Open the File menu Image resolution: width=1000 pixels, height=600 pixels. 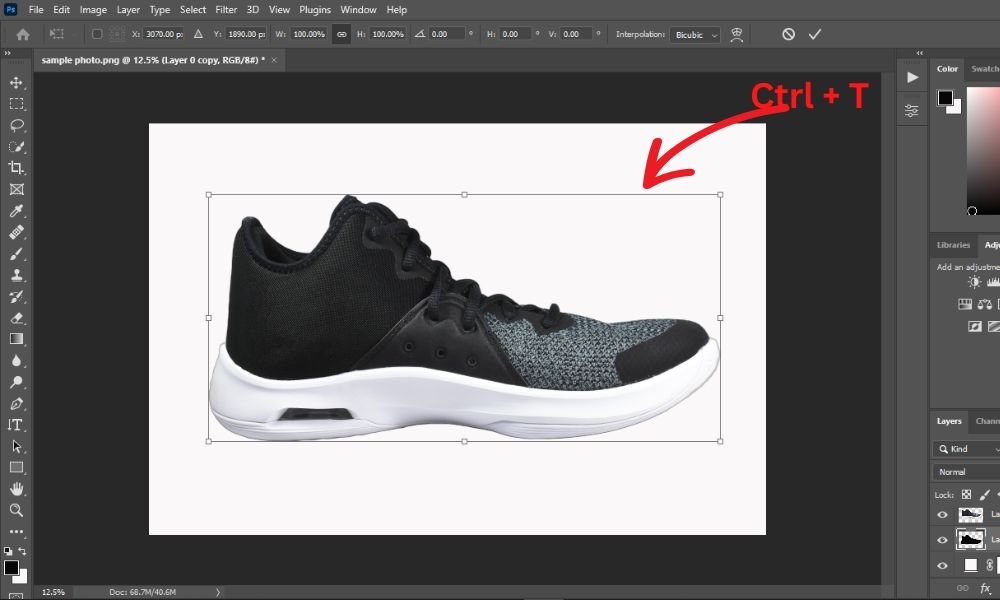click(x=36, y=10)
